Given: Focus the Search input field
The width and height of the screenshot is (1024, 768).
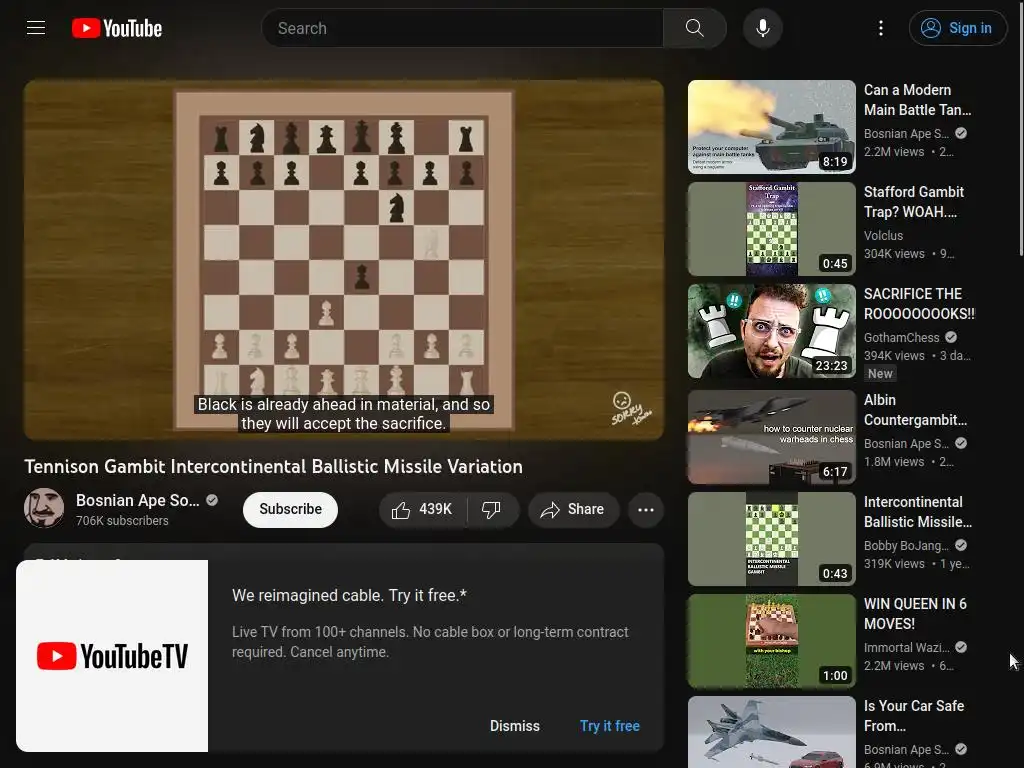Looking at the screenshot, I should (x=462, y=28).
